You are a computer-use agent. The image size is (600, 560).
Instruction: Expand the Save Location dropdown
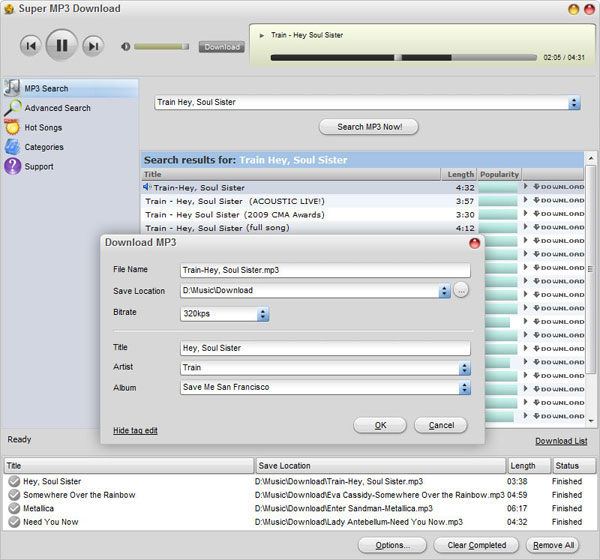pos(444,291)
